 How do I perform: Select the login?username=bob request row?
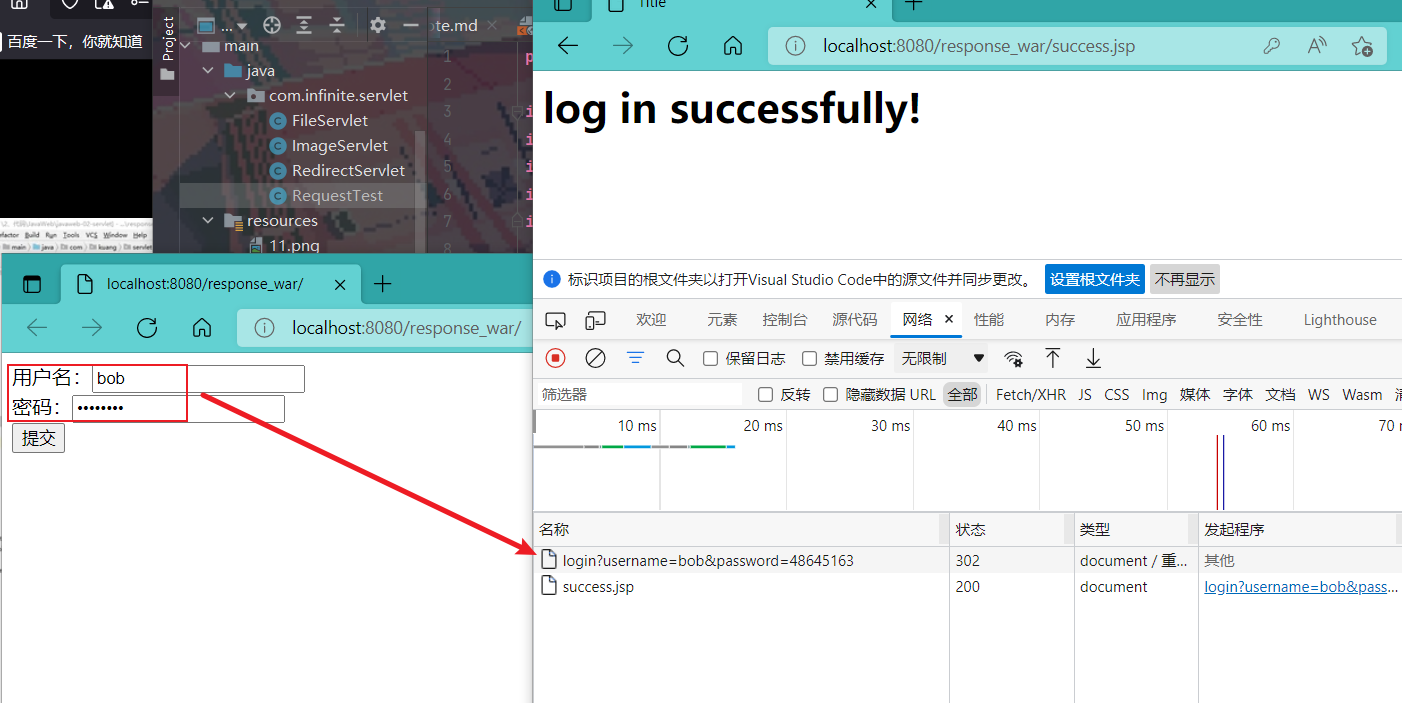[x=967, y=561]
